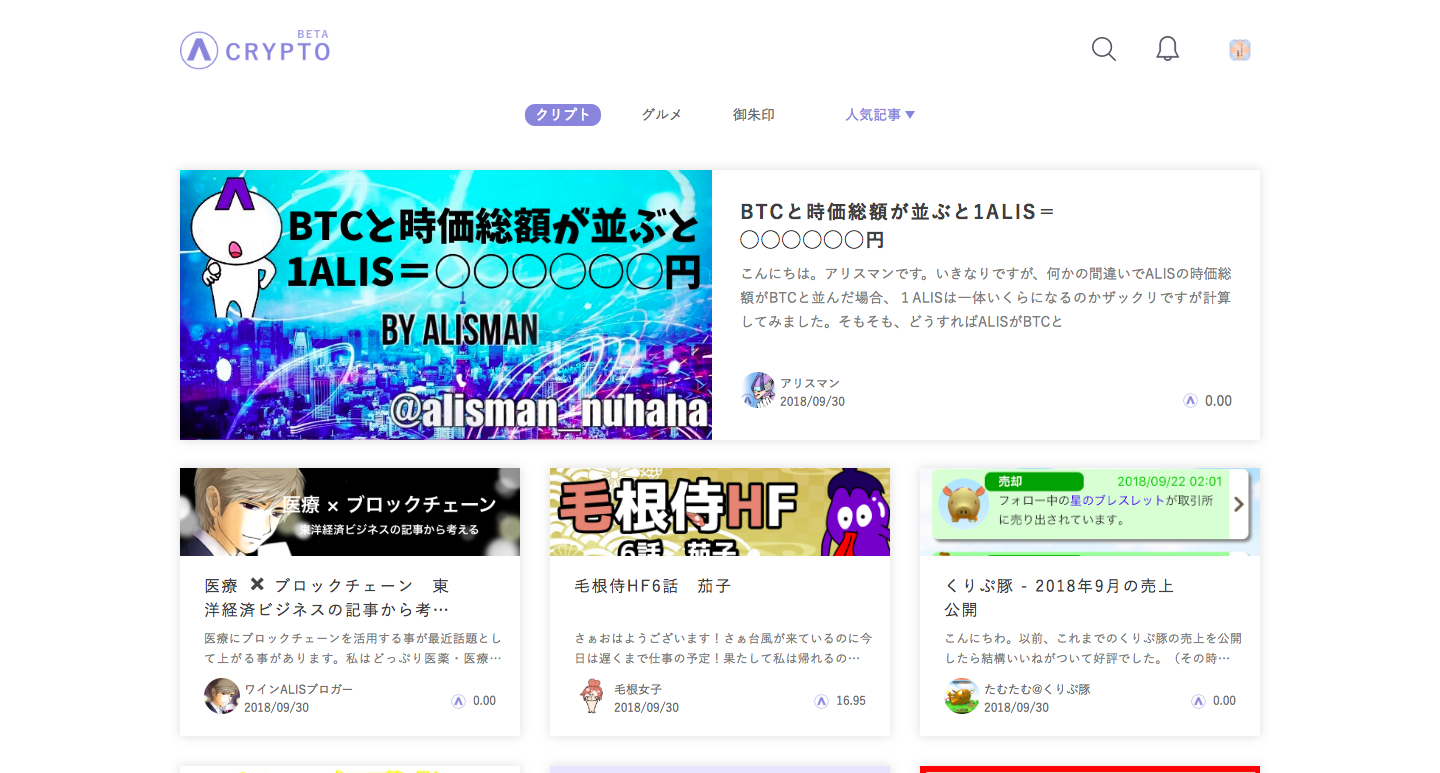Click アリスマン author avatar
The height and width of the screenshot is (773, 1440).
point(758,391)
